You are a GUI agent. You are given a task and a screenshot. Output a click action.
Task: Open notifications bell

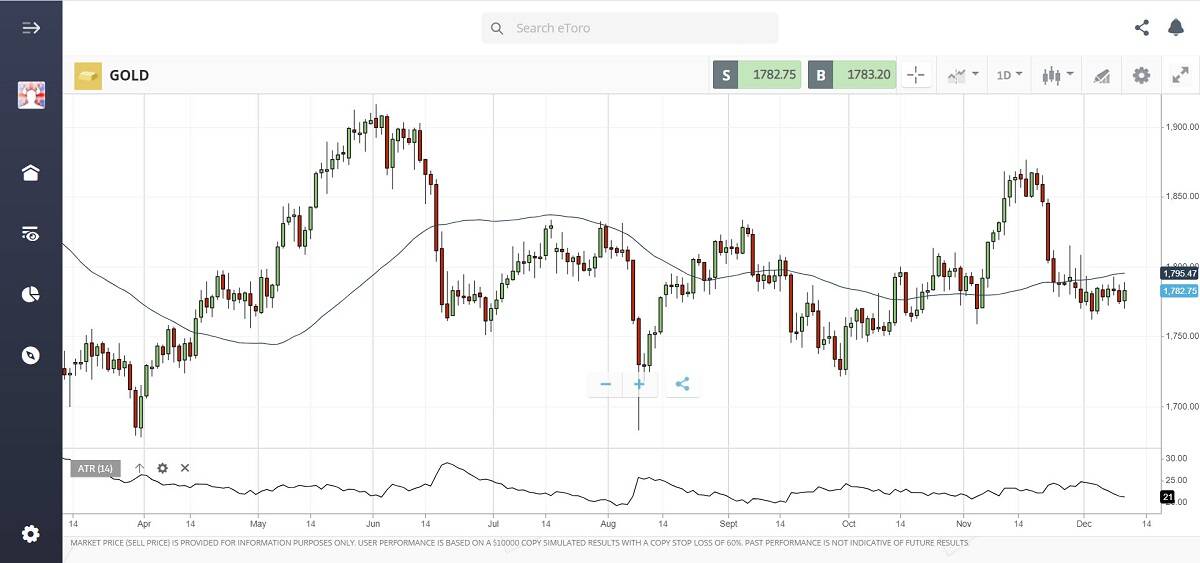click(x=1176, y=28)
